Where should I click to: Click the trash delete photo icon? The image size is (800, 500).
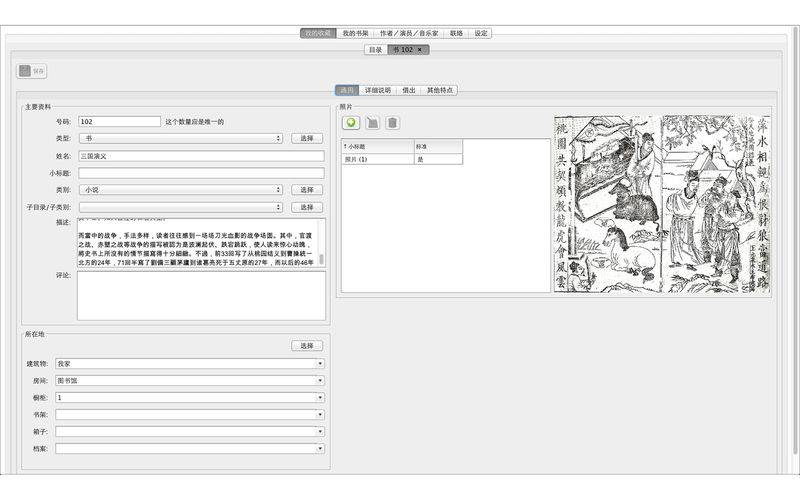click(392, 123)
